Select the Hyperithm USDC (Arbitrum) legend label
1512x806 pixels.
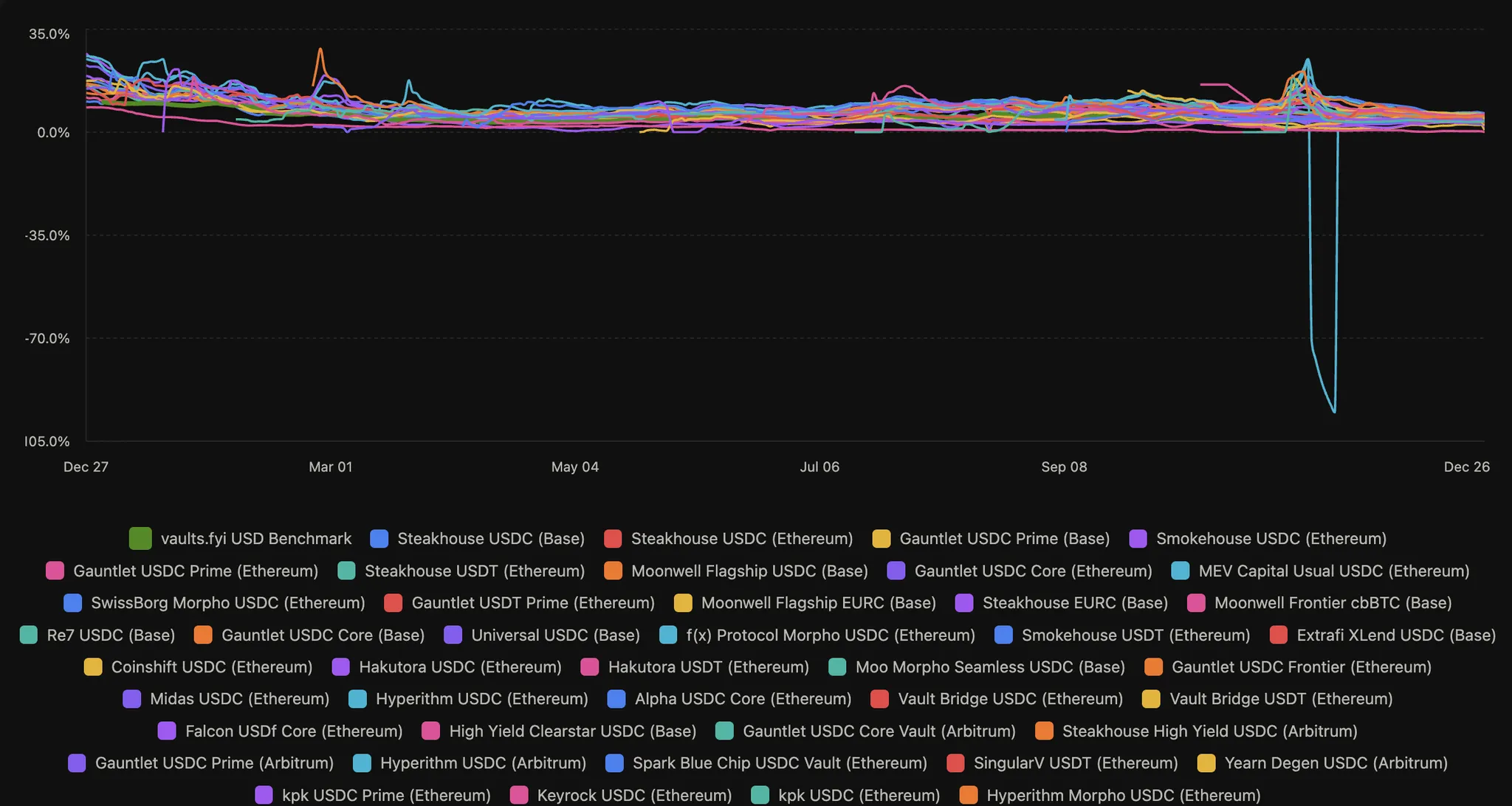(483, 763)
